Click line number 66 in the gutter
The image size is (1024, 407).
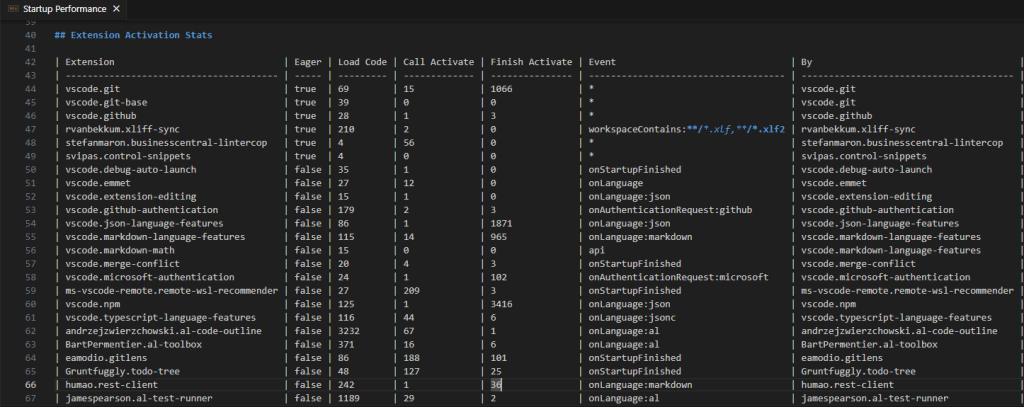point(30,384)
